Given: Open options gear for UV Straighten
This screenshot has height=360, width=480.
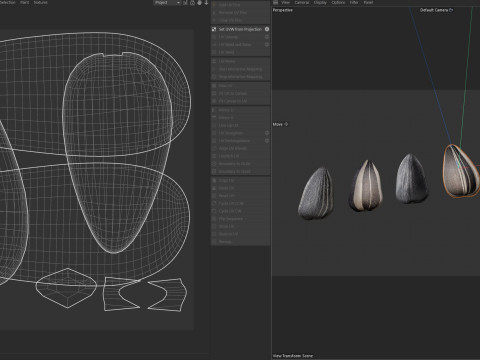Looking at the screenshot, I should click(267, 133).
